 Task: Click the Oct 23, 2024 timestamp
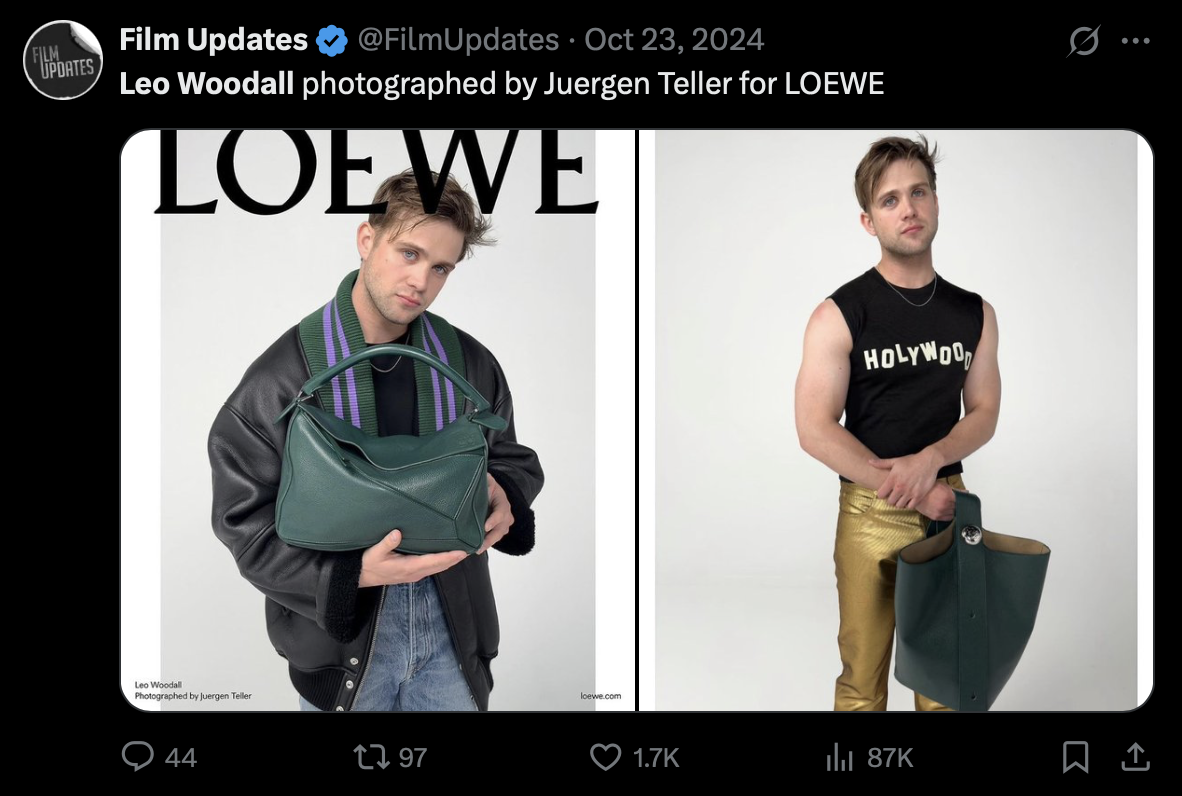click(x=674, y=40)
